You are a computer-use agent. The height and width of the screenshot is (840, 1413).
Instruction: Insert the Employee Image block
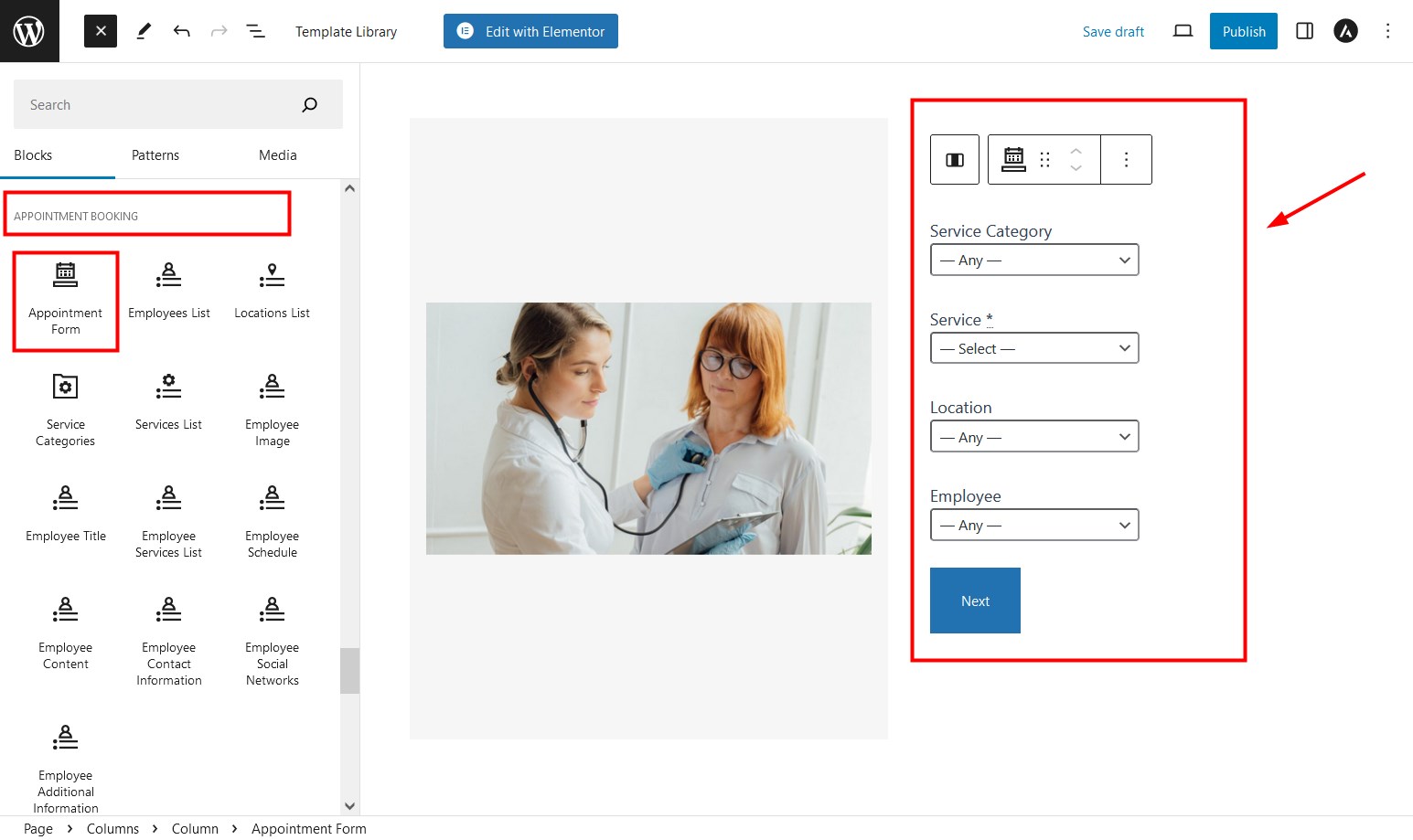(x=273, y=411)
